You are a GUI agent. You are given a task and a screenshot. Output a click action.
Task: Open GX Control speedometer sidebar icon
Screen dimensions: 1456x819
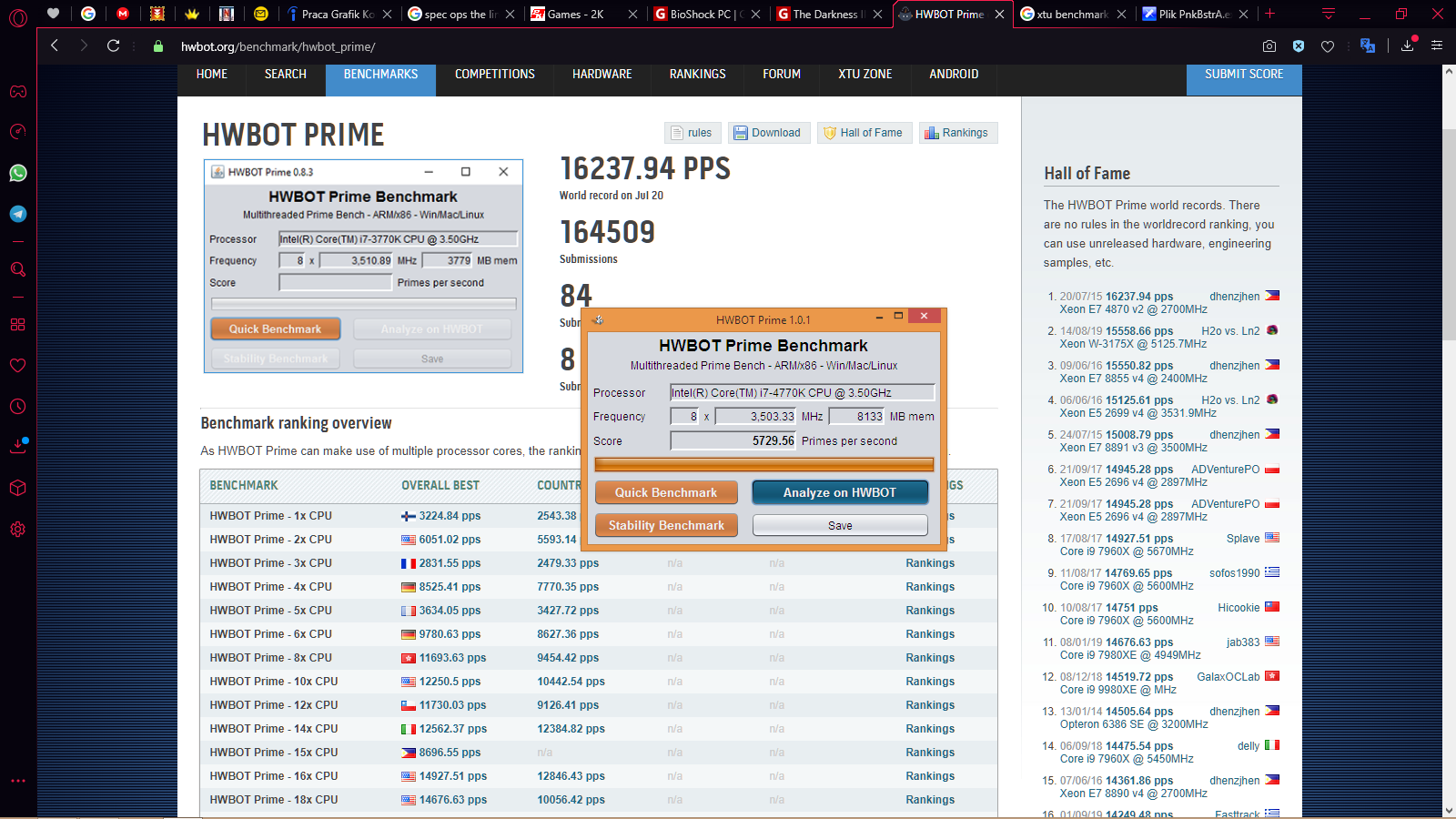click(x=18, y=132)
